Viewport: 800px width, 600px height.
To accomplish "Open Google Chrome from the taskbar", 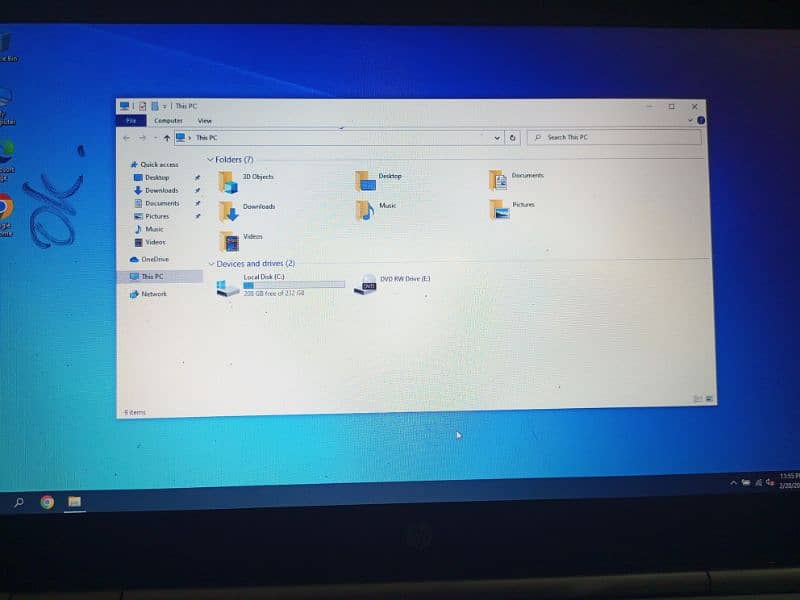I will point(47,502).
